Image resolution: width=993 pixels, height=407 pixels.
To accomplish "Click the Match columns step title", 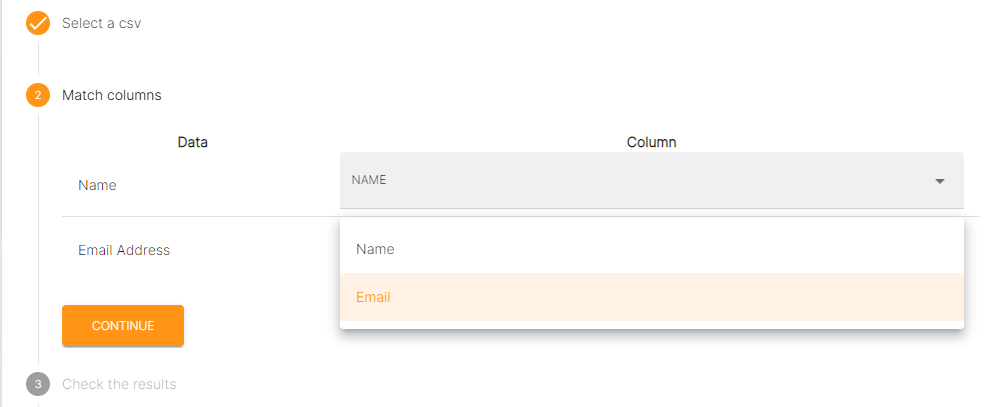I will (111, 95).
